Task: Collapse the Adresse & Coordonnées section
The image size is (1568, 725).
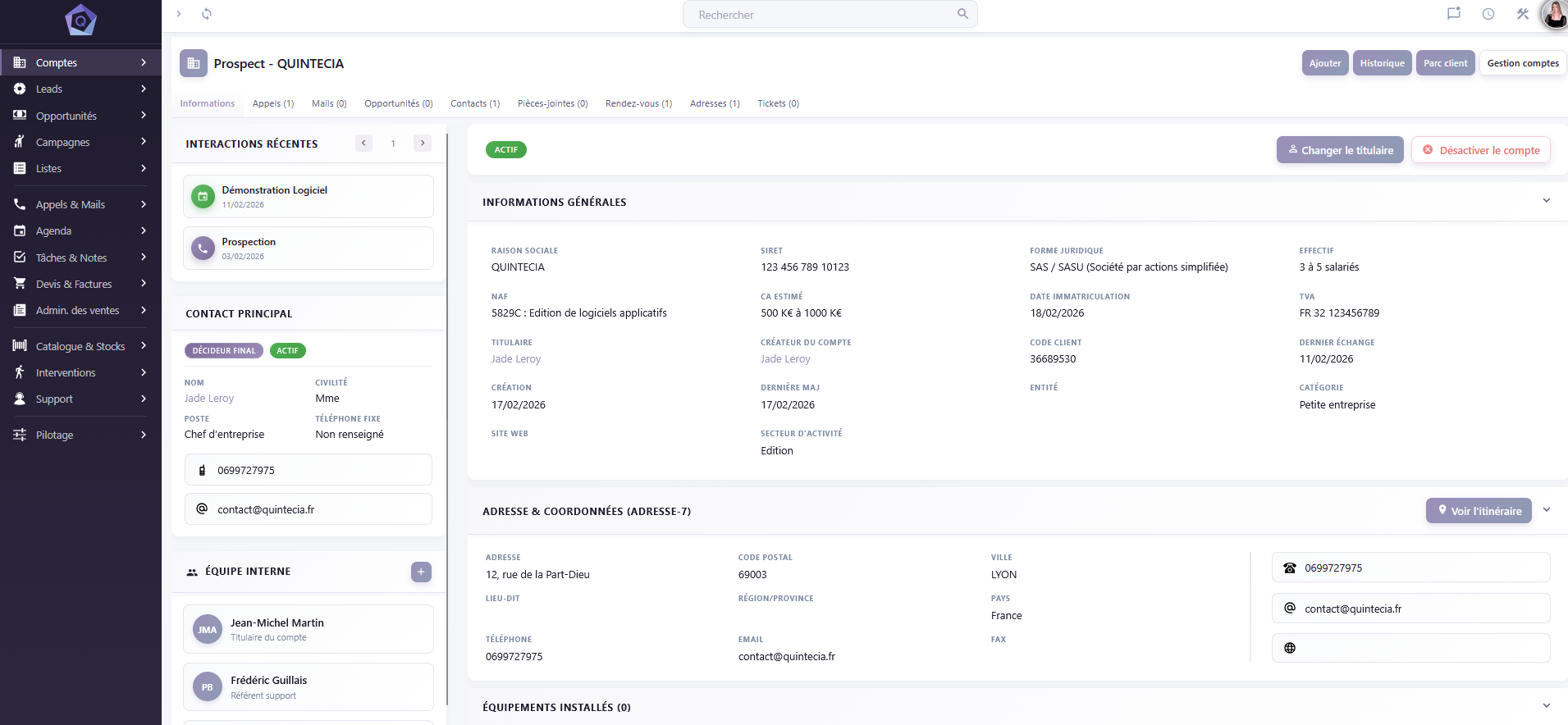Action: (1547, 510)
